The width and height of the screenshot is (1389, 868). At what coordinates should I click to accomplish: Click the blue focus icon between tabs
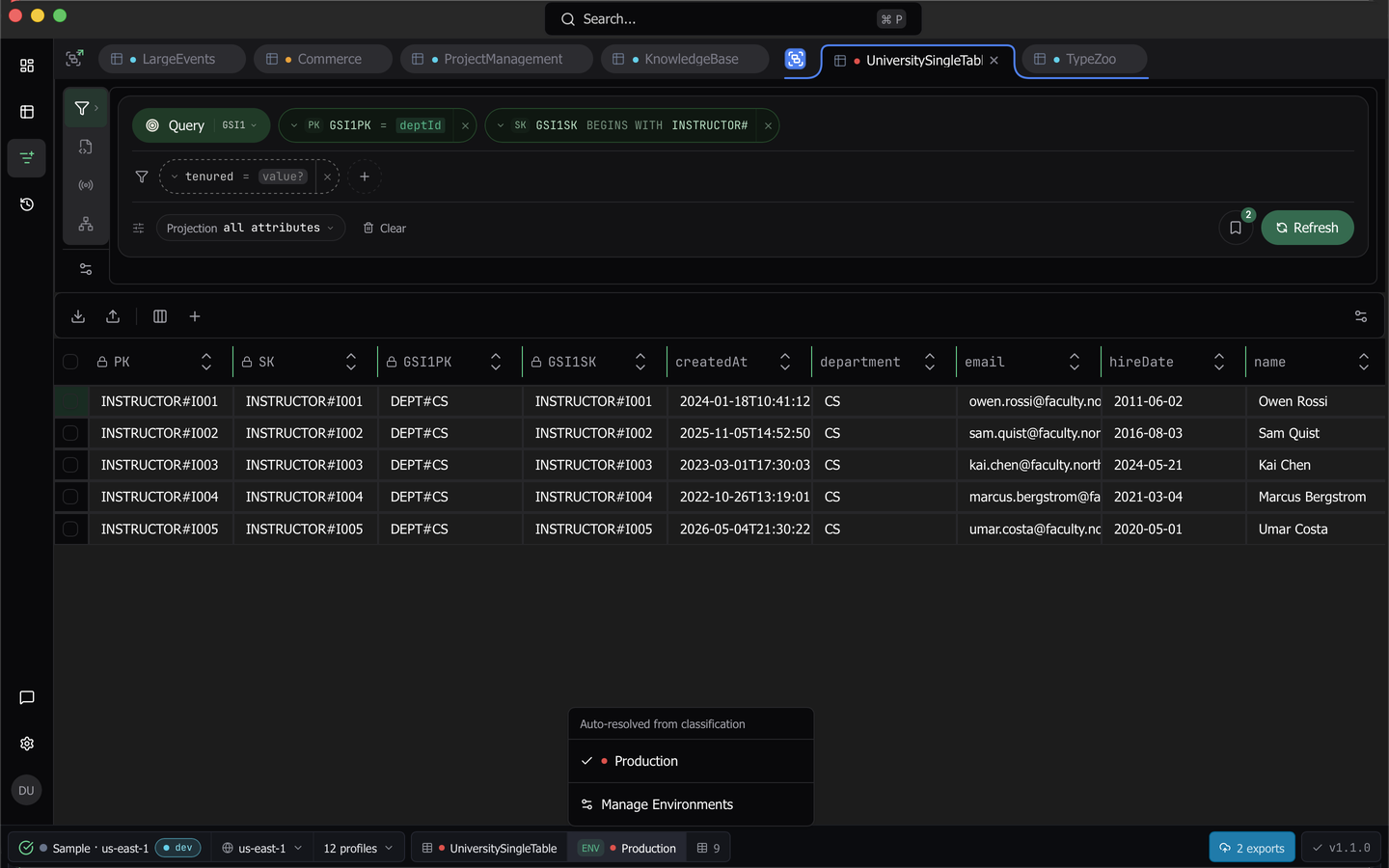(796, 59)
